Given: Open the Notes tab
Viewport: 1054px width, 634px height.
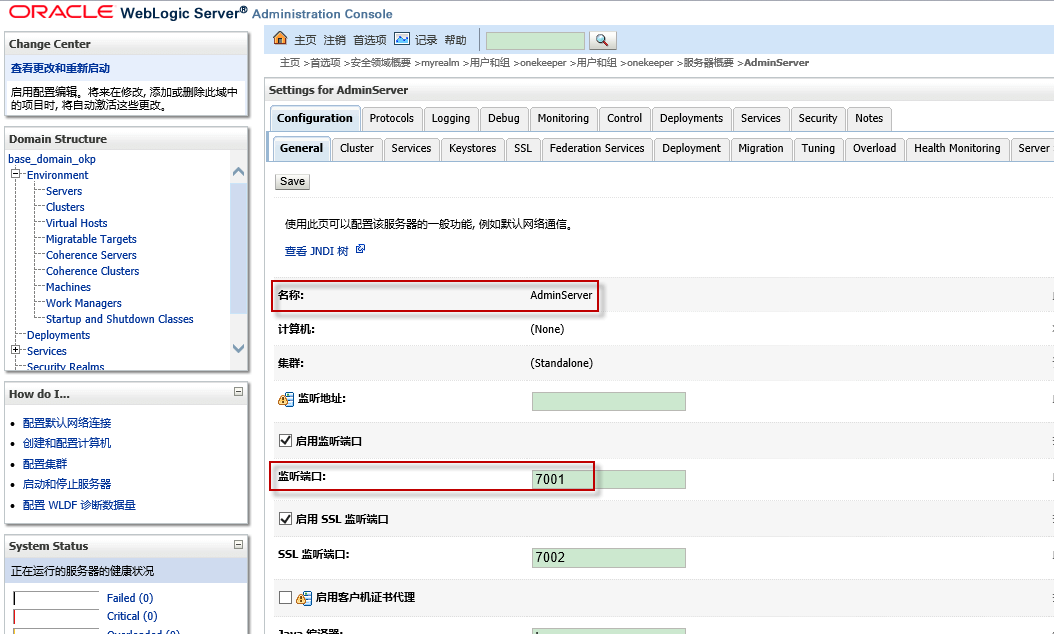Looking at the screenshot, I should pyautogui.click(x=869, y=118).
